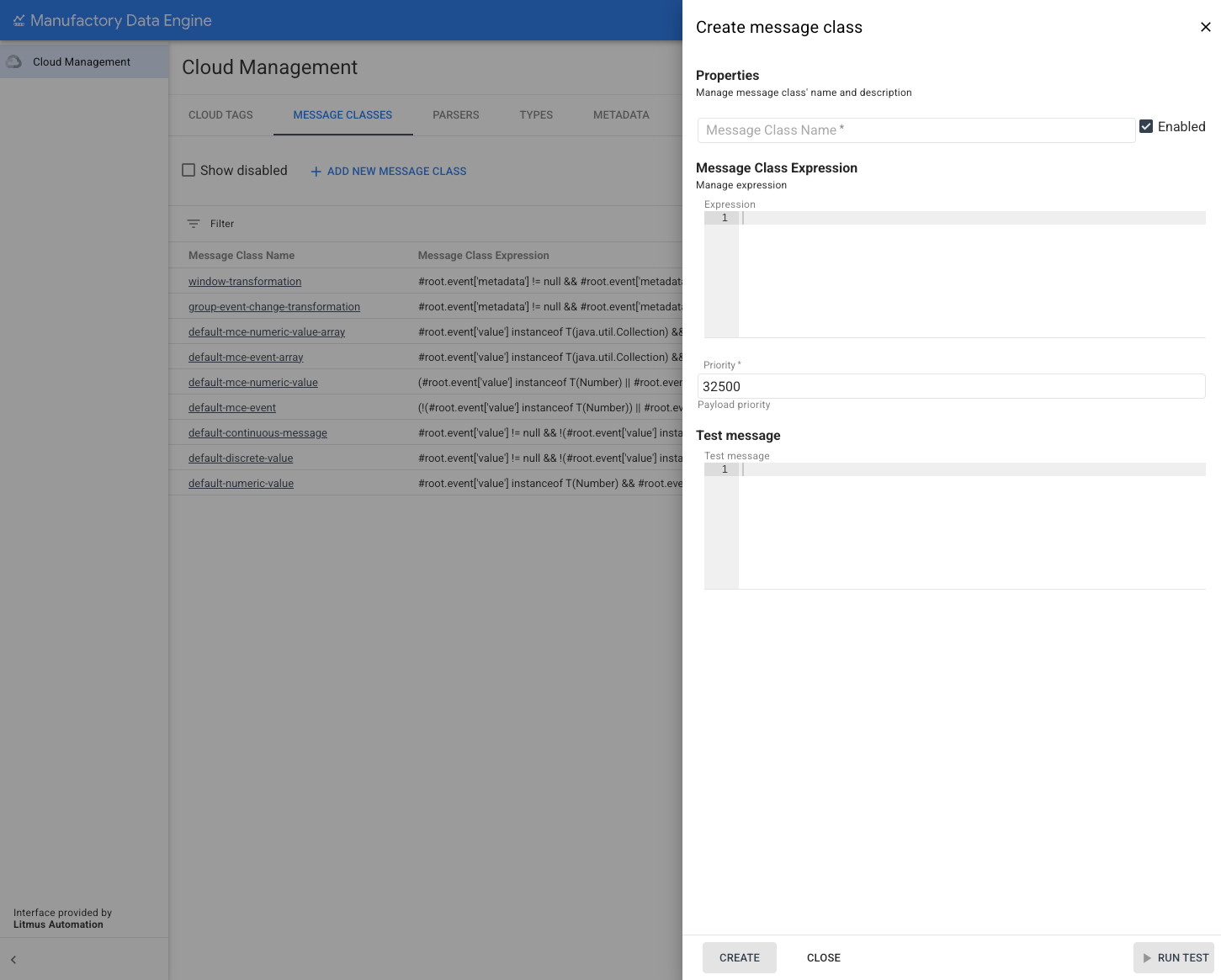The height and width of the screenshot is (980, 1221).
Task: Close the Create message class panel
Action: [1205, 27]
